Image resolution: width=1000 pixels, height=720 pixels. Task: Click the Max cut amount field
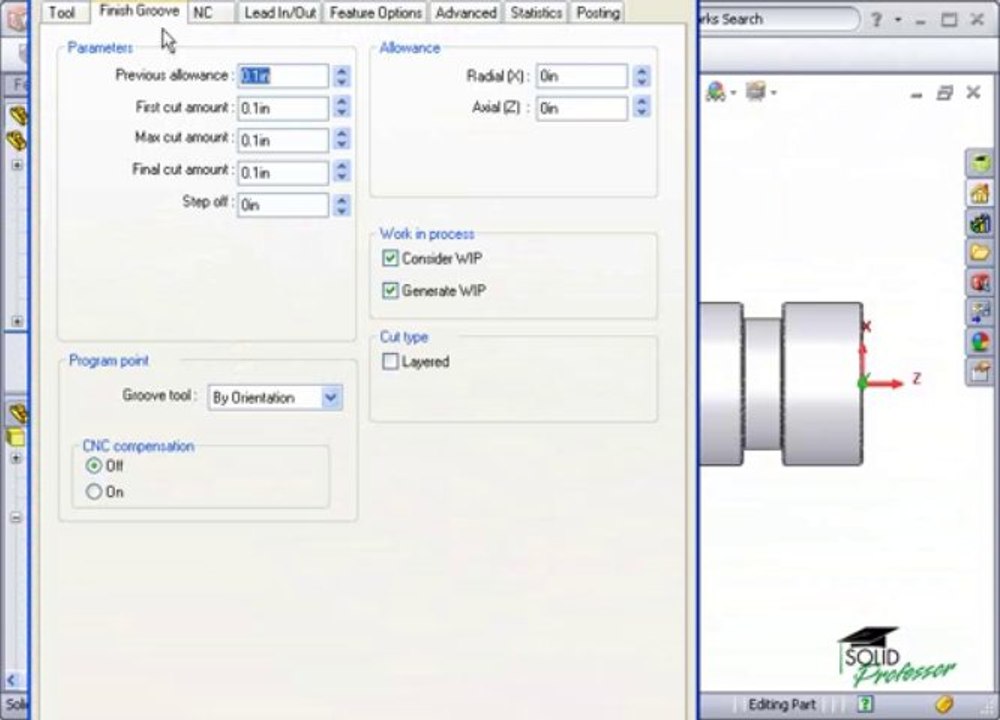point(283,140)
